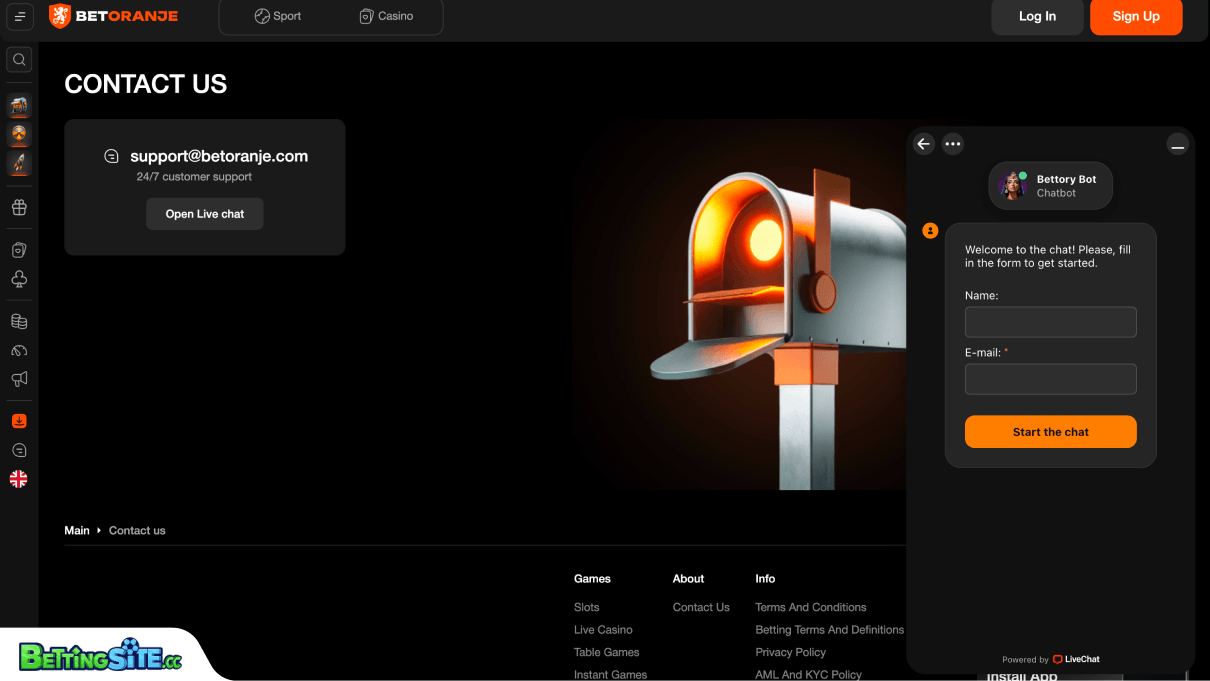The width and height of the screenshot is (1210, 681).
Task: Focus the Name input field
Action: [x=1050, y=322]
